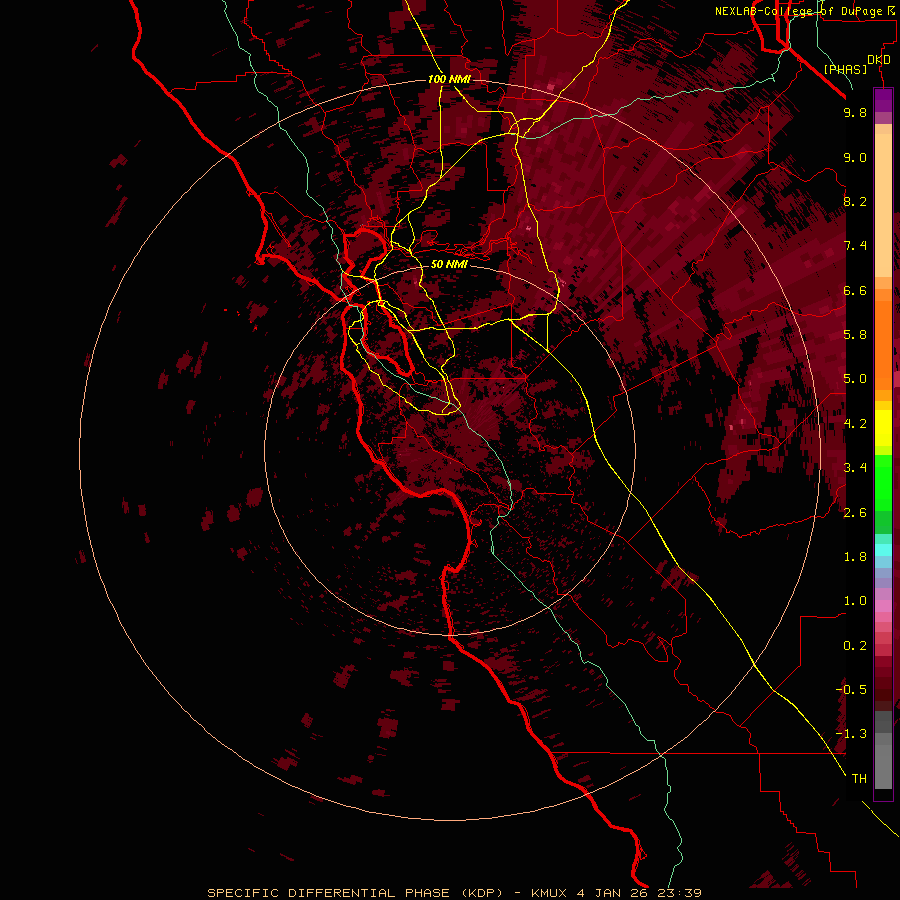Click the 9.0 value on the scale
This screenshot has width=900, height=900.
(855, 157)
